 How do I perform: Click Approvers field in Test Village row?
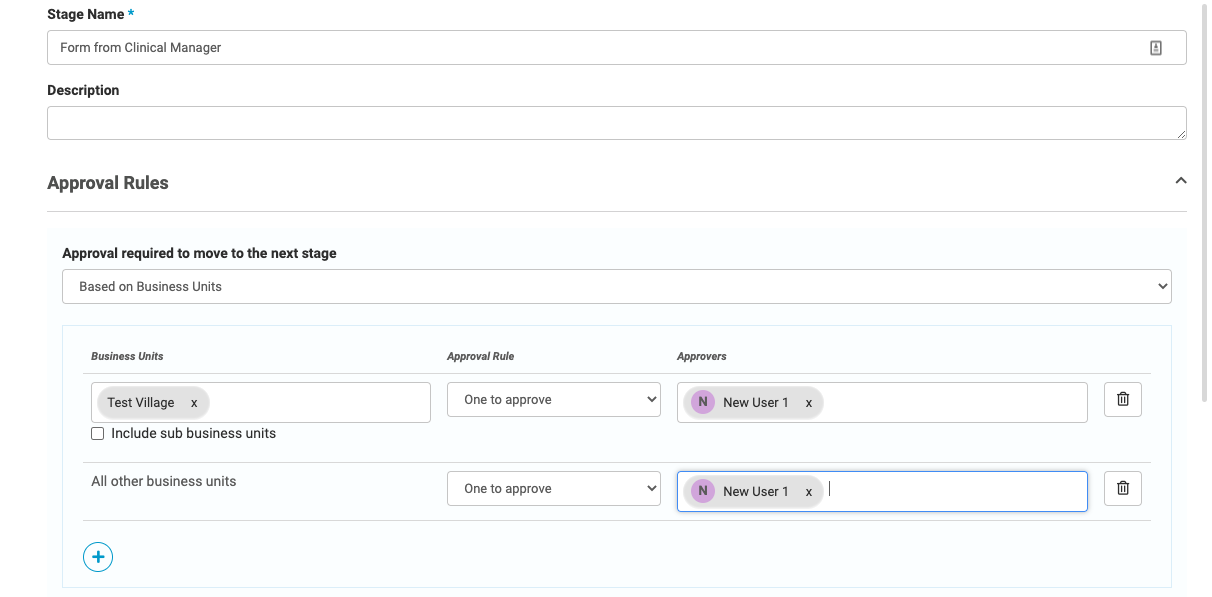882,402
